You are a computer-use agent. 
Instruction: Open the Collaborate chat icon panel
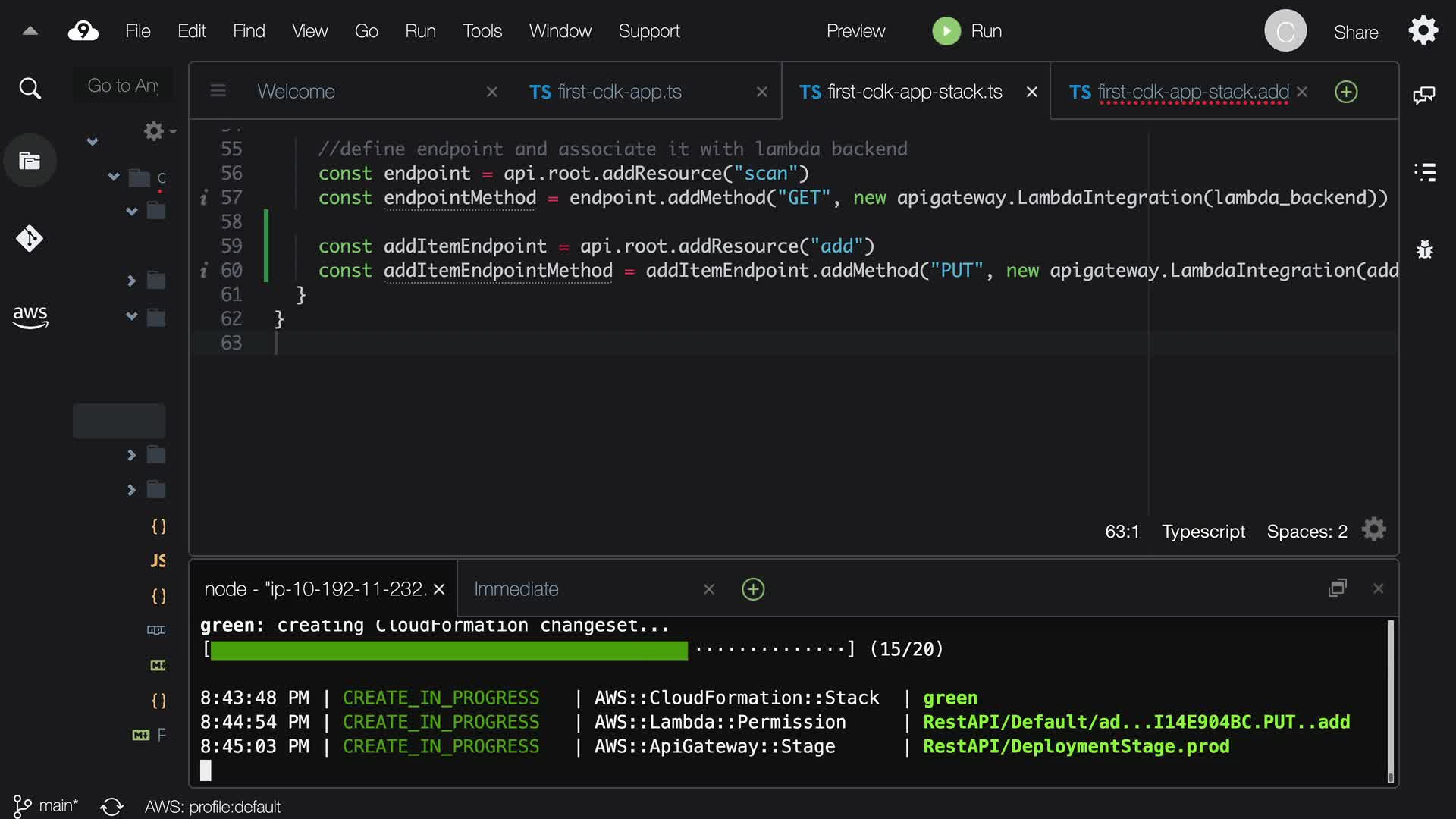1423,95
